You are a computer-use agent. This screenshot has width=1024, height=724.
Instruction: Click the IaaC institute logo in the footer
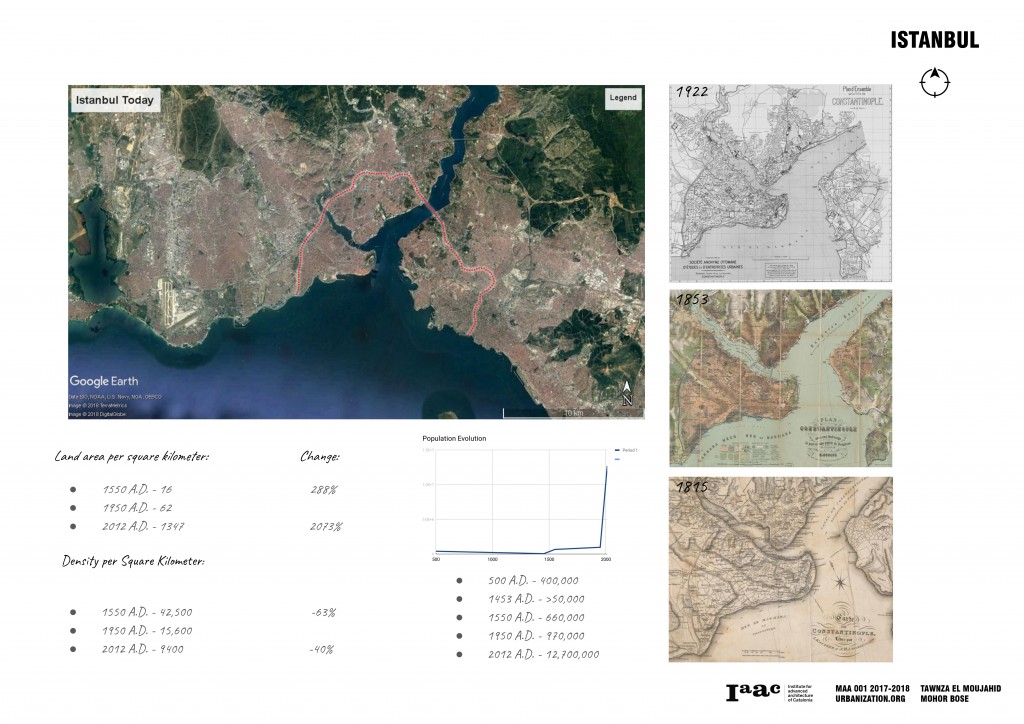point(755,690)
